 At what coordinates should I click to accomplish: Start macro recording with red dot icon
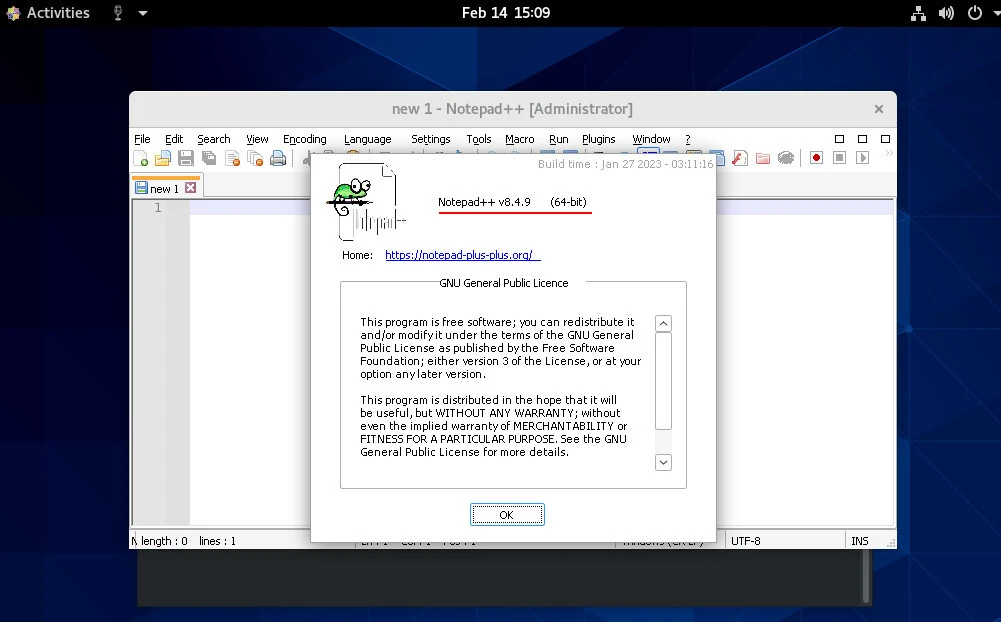tap(816, 158)
